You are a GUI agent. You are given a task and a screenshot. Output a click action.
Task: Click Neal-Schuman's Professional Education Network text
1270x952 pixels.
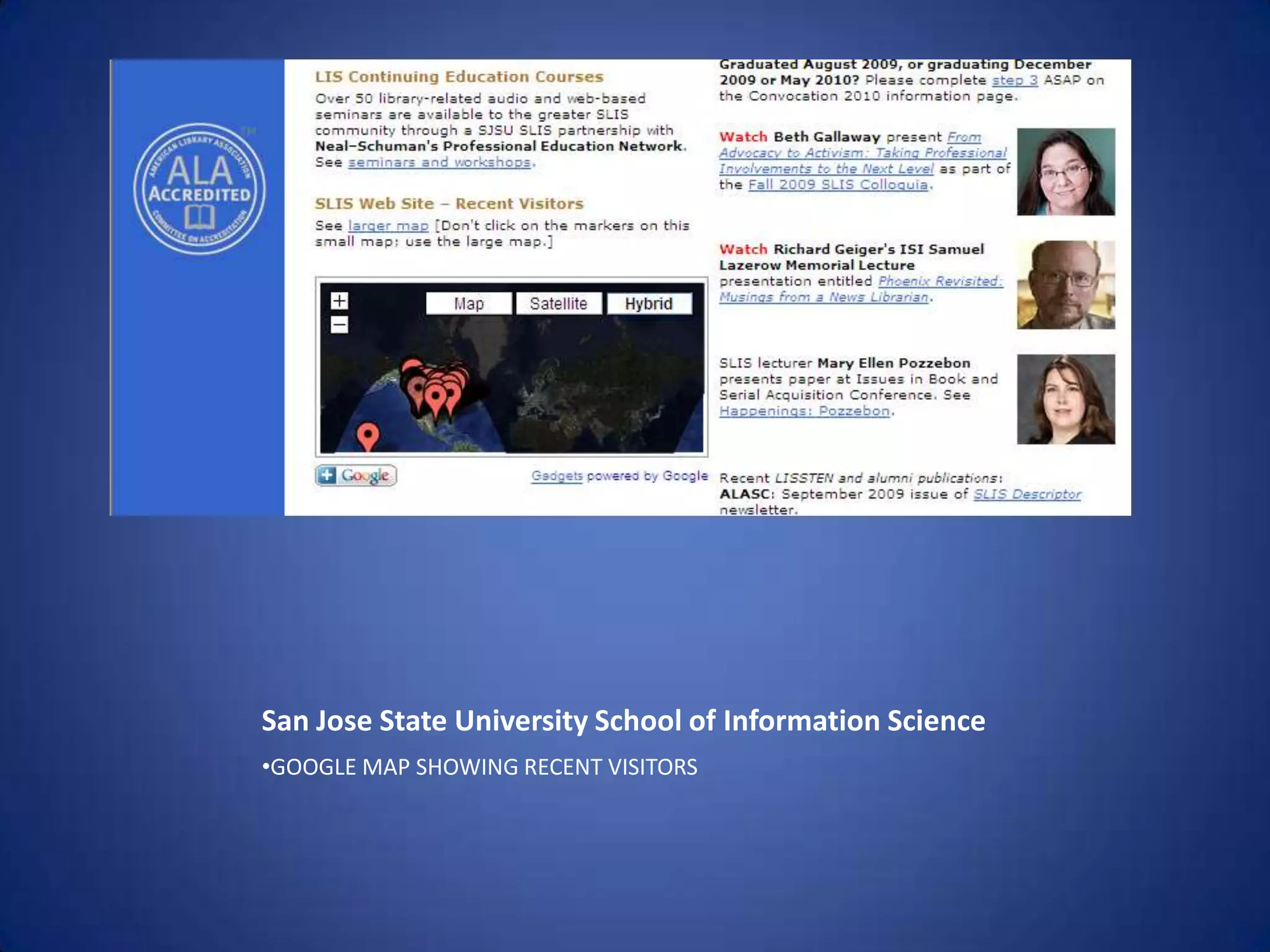click(x=499, y=146)
